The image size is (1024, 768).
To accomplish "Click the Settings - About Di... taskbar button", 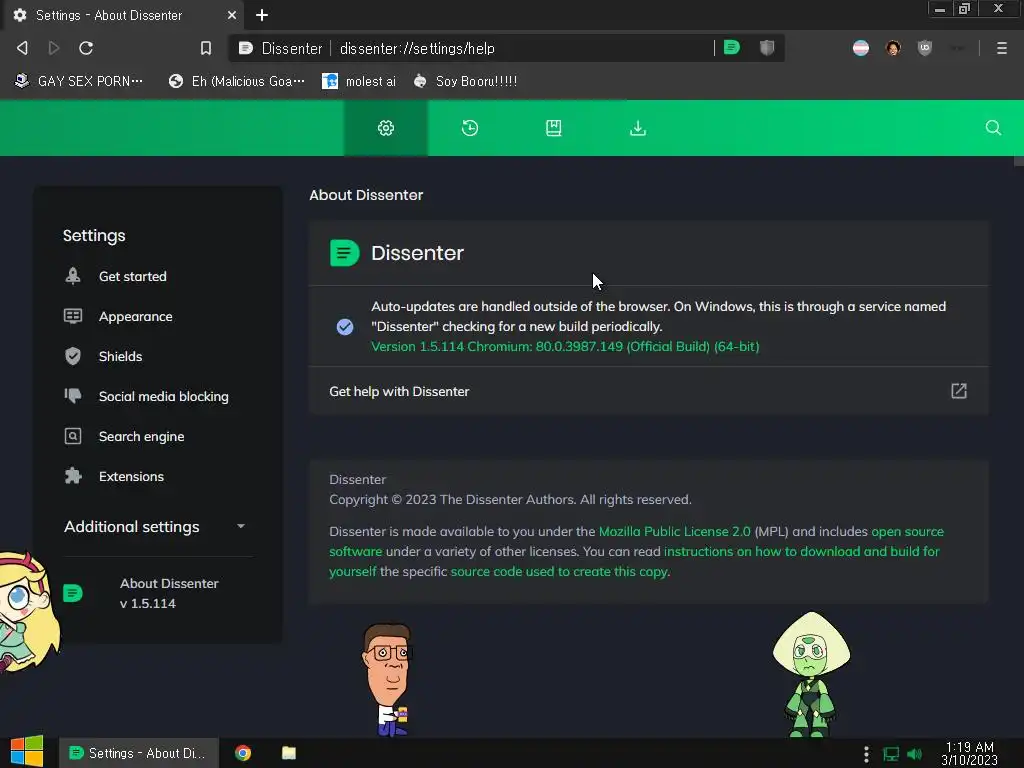I will 138,753.
